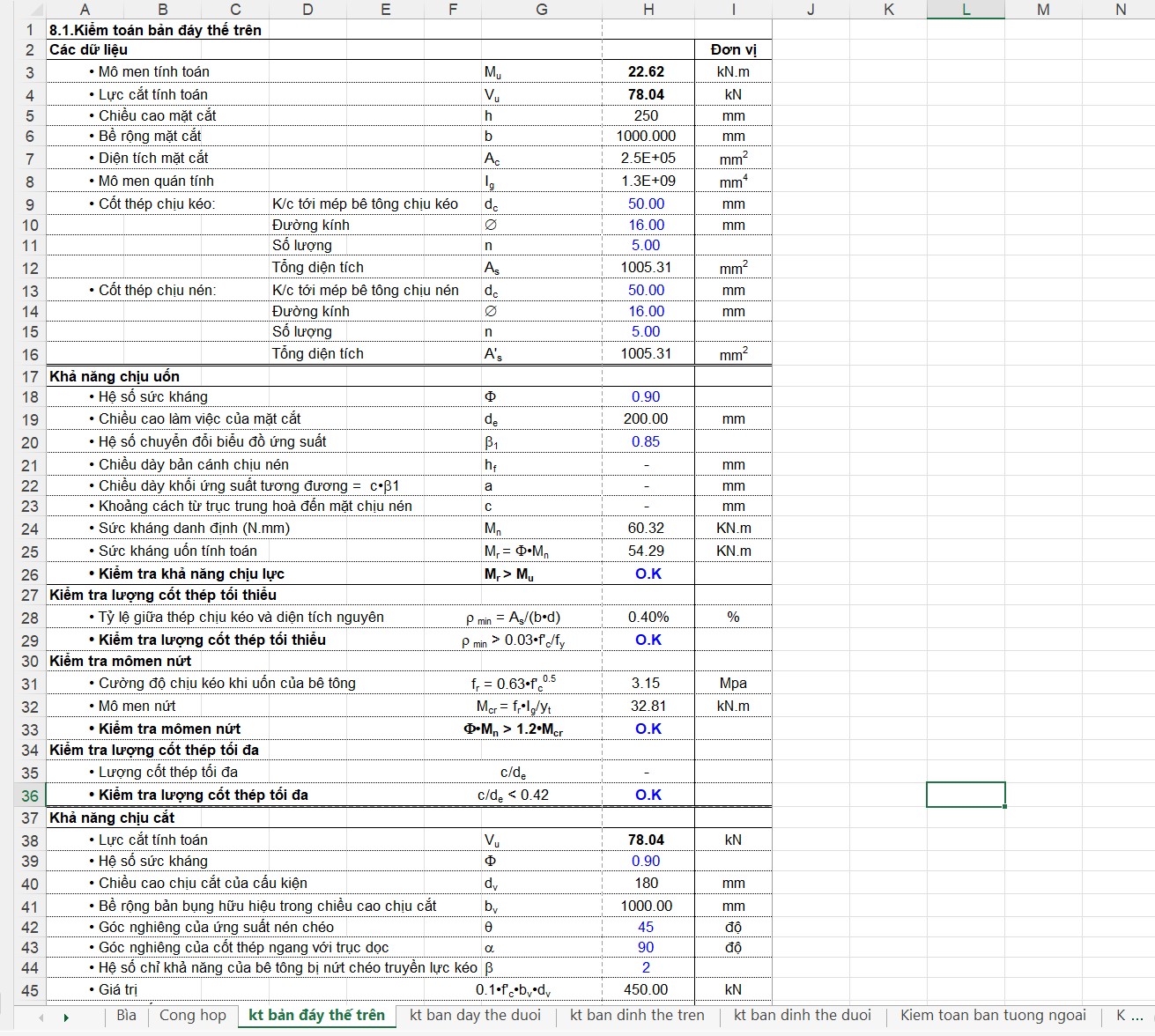Select row 17 header
The image size is (1155, 1036).
coord(30,376)
